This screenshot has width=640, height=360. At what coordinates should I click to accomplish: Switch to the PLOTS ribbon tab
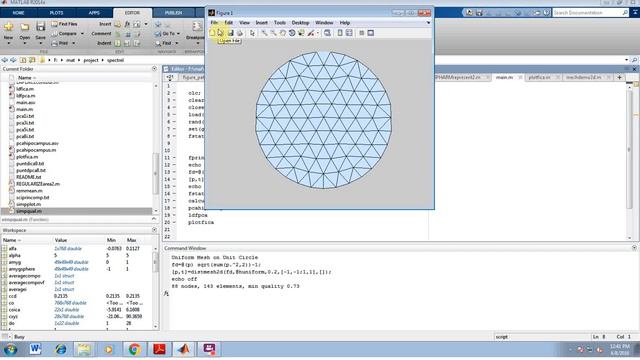[x=56, y=13]
